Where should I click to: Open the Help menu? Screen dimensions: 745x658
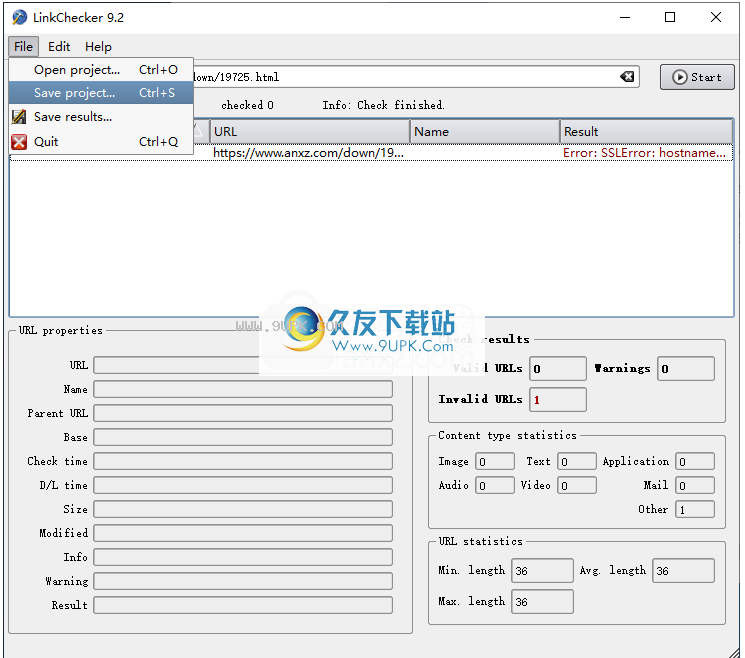click(98, 47)
